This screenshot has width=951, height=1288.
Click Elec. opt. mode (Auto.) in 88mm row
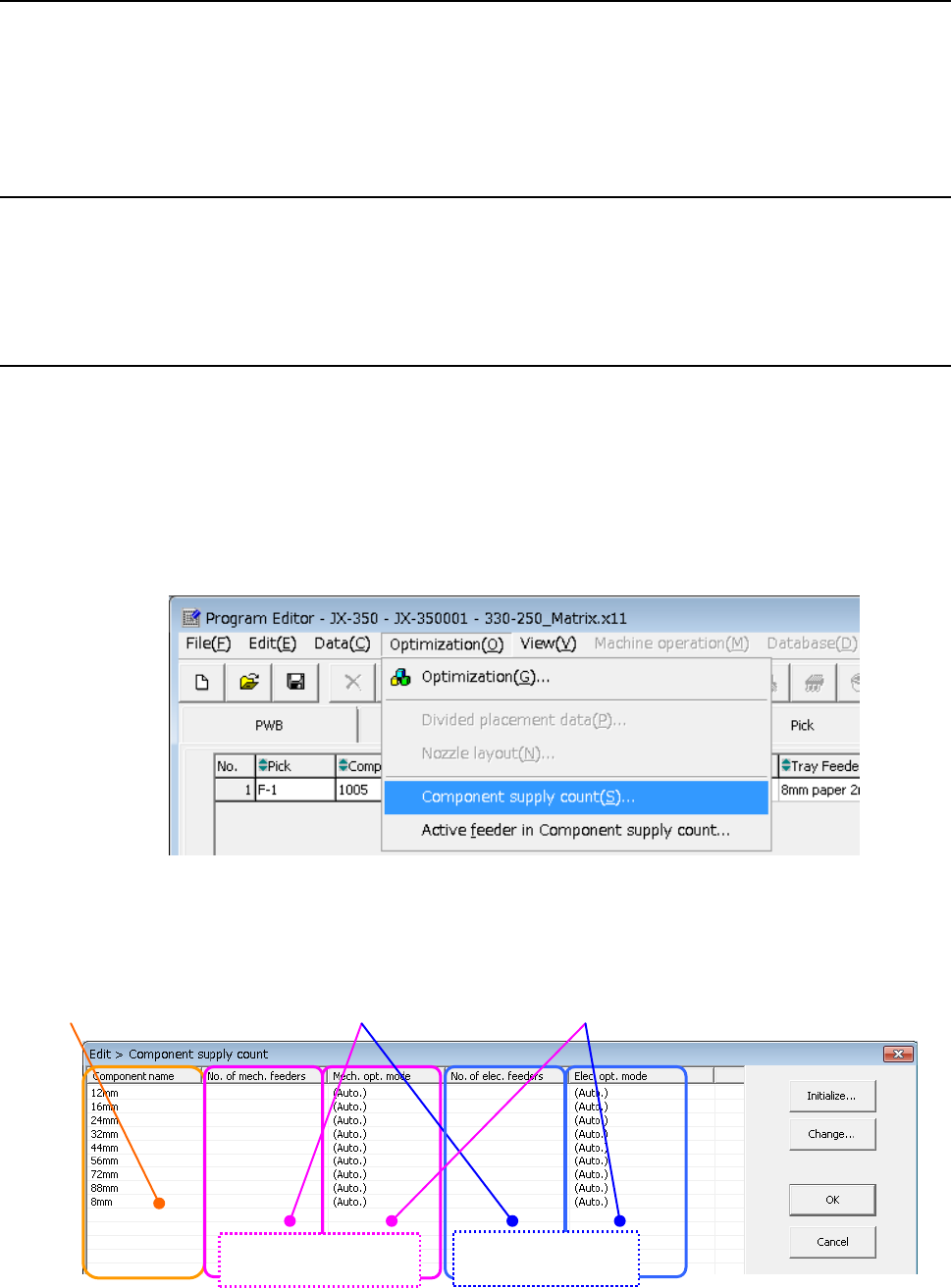pyautogui.click(x=591, y=1188)
